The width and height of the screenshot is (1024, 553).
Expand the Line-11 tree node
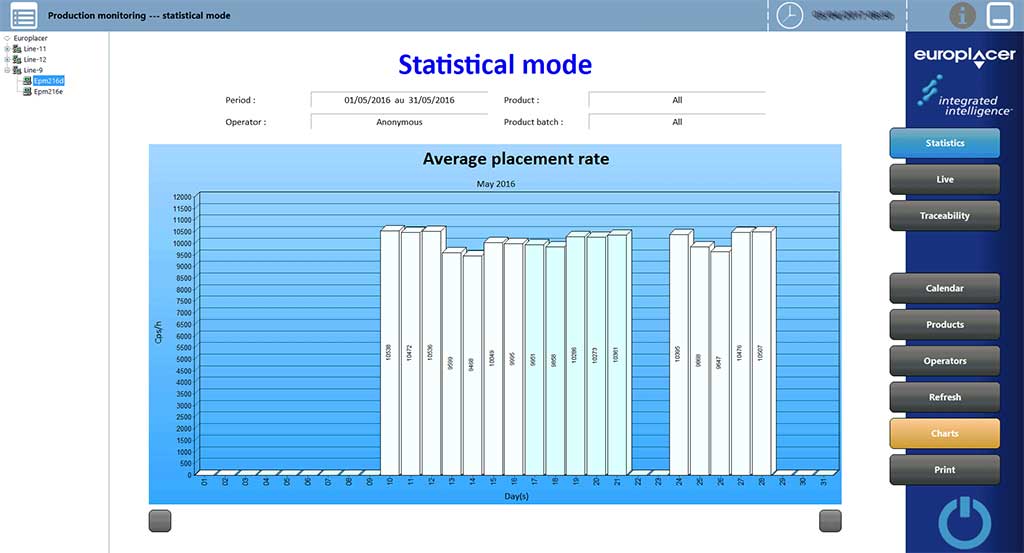(x=7, y=49)
